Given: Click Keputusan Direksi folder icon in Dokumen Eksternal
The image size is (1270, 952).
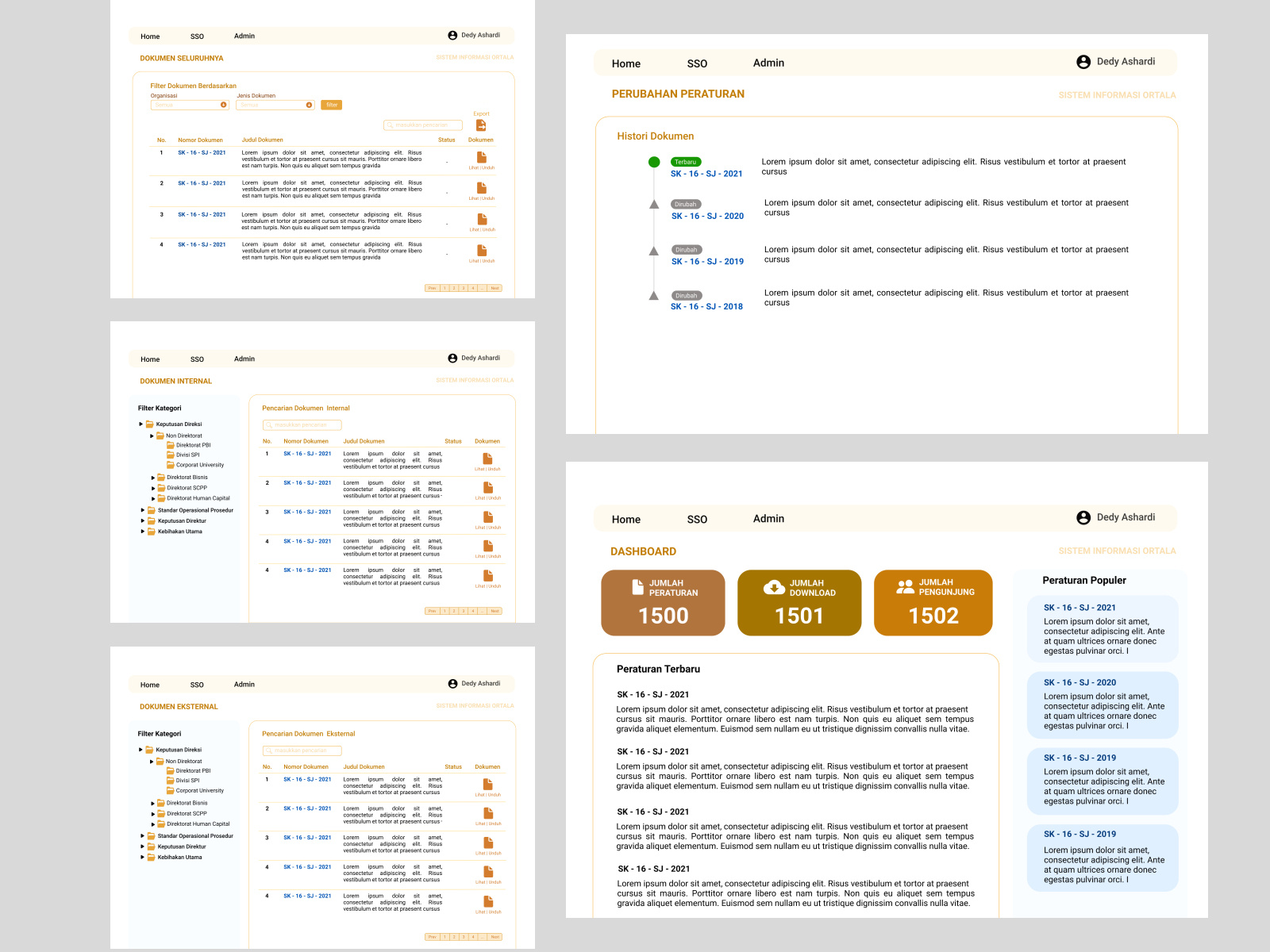Looking at the screenshot, I should pos(149,750).
